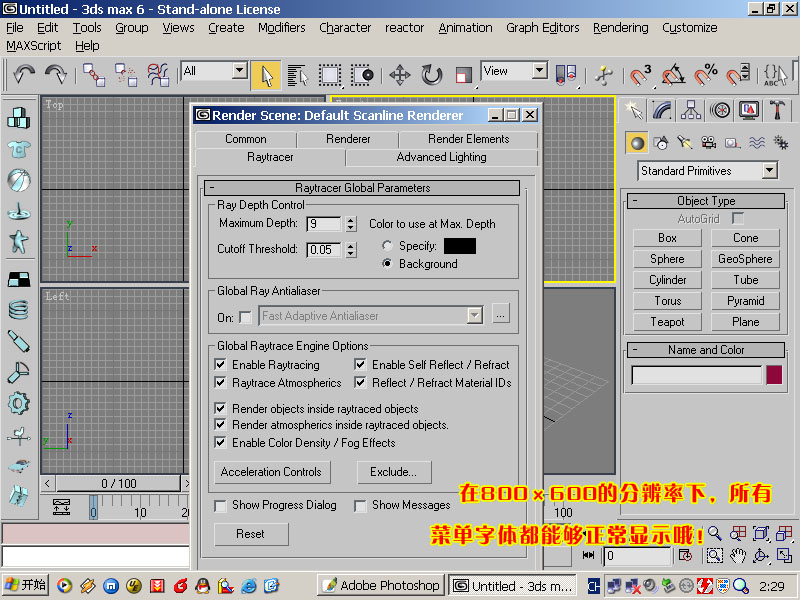Screen dimensions: 800x600
Task: Click the Cutoff Threshold spinner arrows
Action: pos(351,249)
